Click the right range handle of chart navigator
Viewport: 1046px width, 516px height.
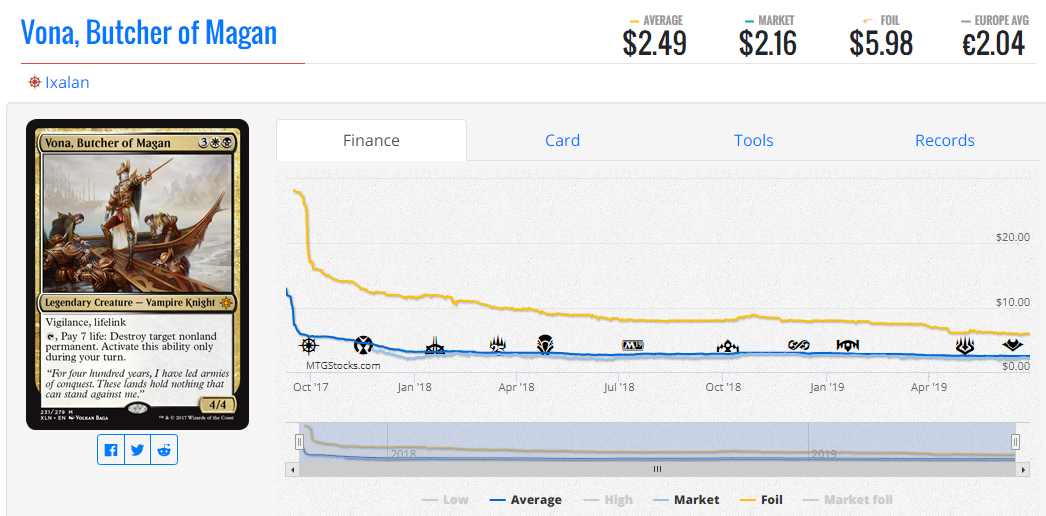click(1015, 441)
